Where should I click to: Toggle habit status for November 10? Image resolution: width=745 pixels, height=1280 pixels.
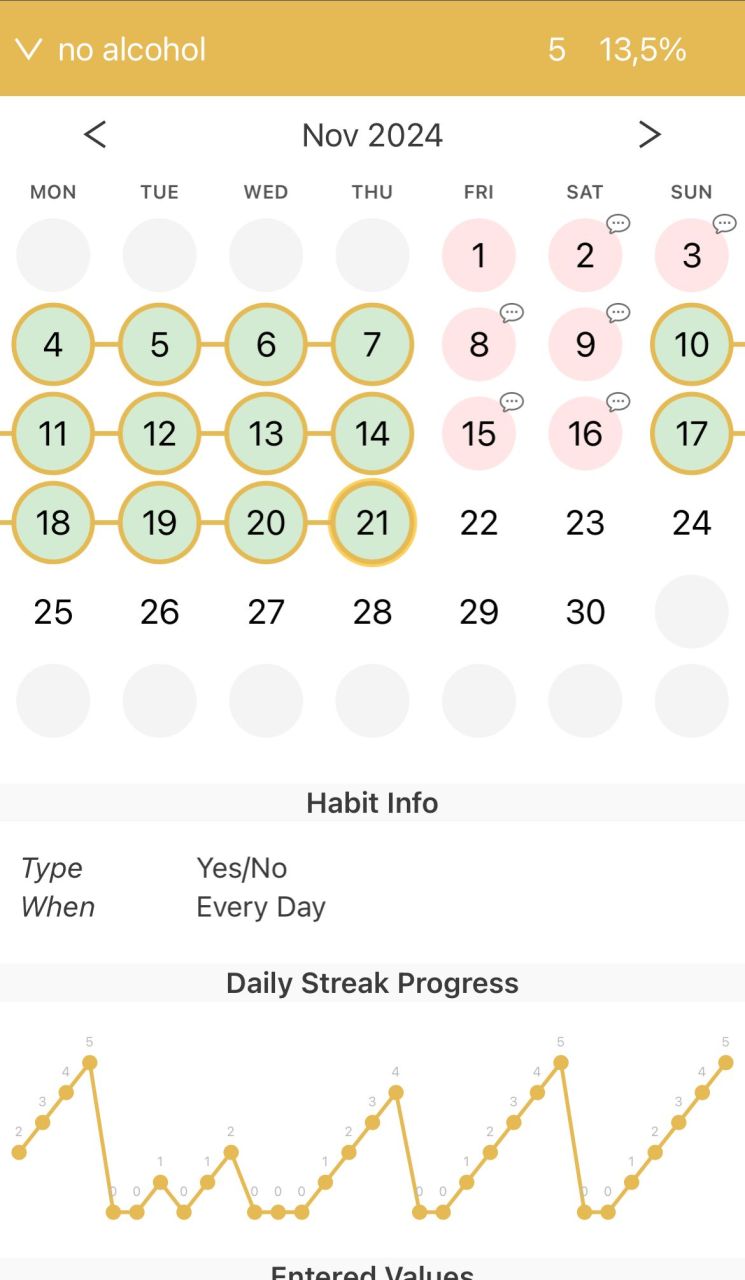coord(691,344)
